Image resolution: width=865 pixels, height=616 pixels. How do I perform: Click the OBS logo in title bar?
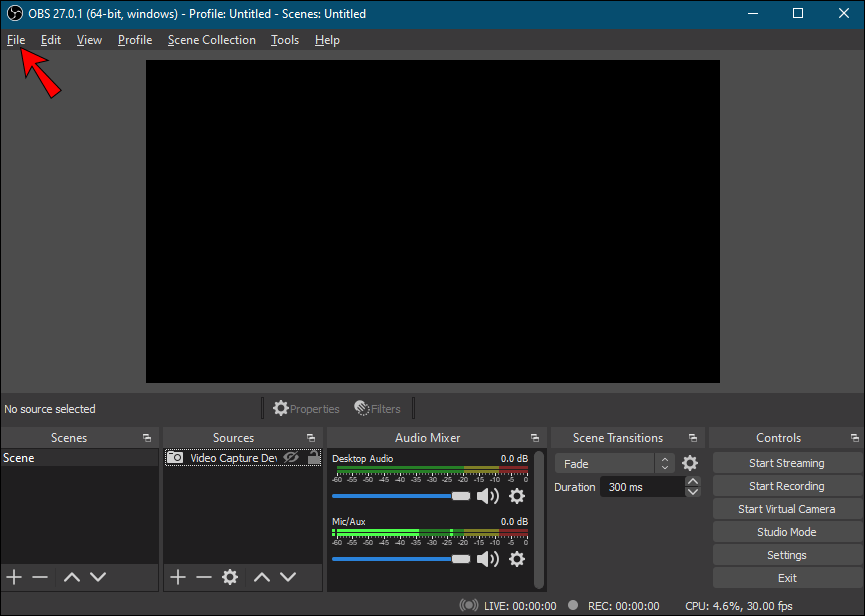click(x=14, y=13)
